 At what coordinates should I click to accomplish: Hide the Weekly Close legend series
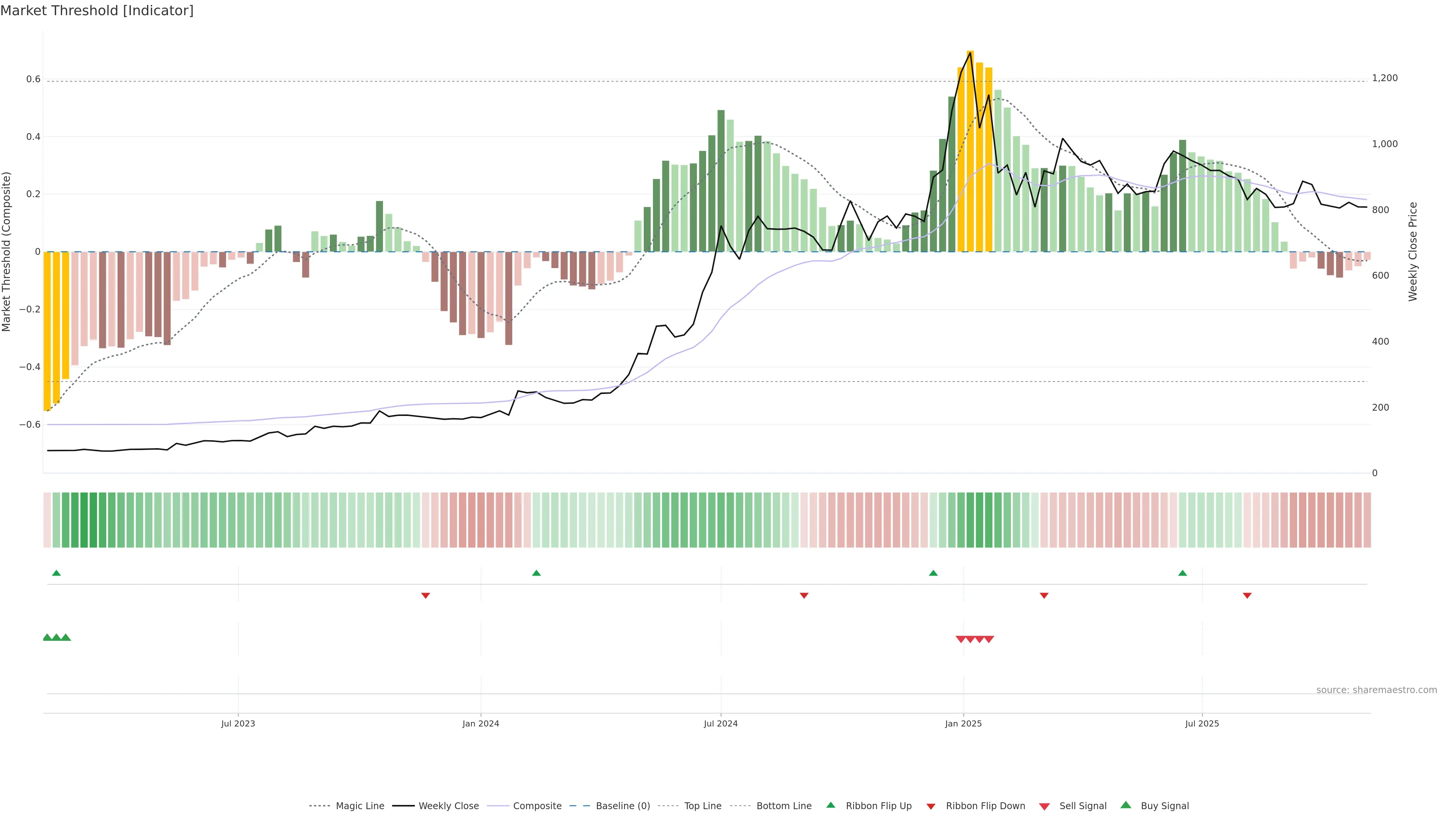coord(448,806)
